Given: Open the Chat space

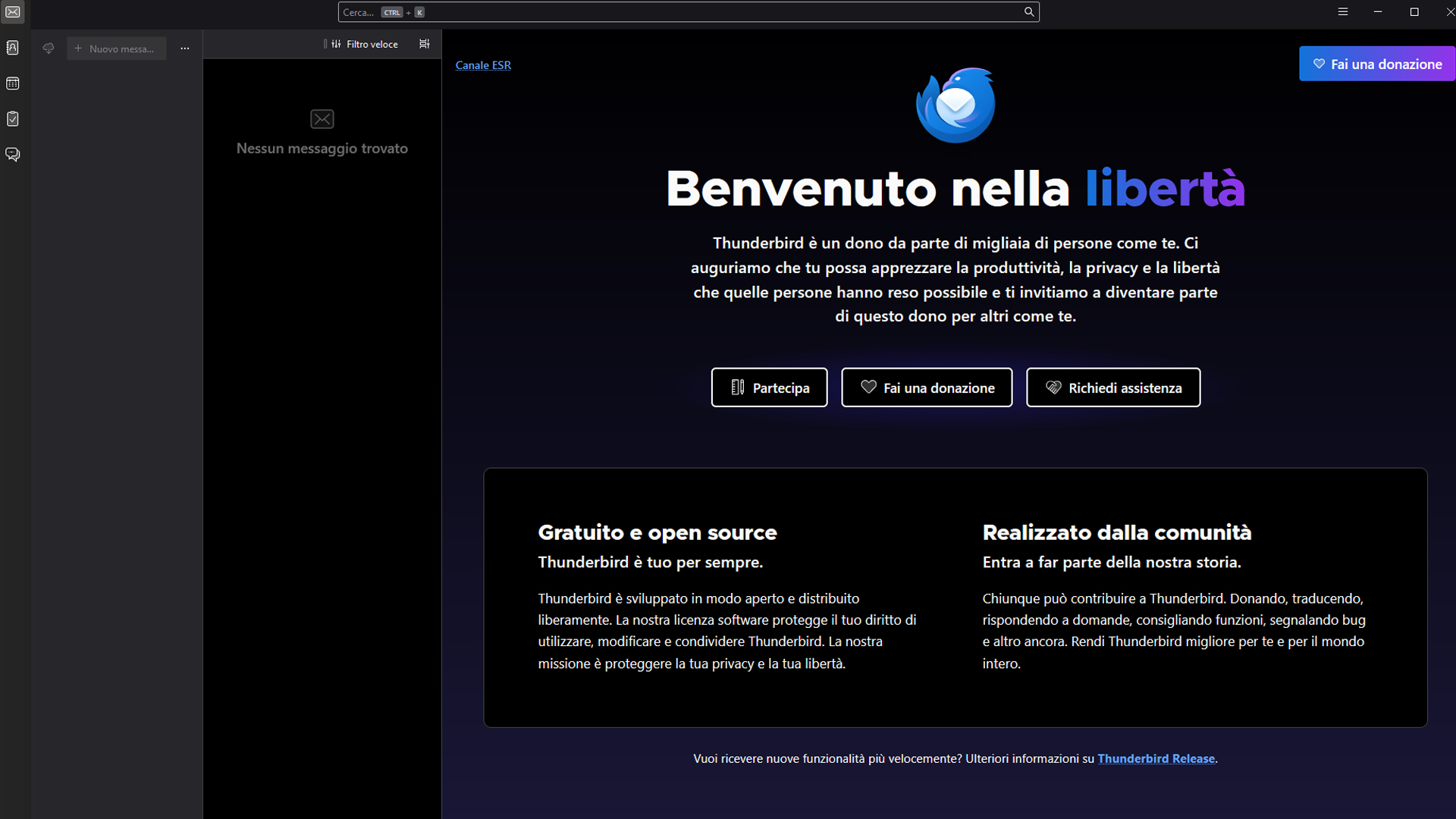Looking at the screenshot, I should click(x=13, y=155).
